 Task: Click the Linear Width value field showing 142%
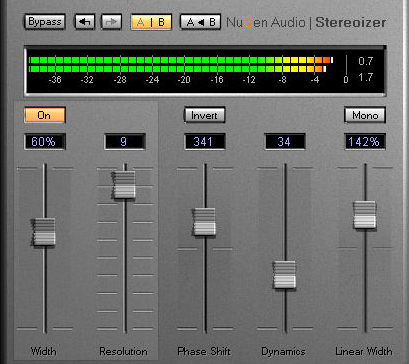[x=365, y=142]
